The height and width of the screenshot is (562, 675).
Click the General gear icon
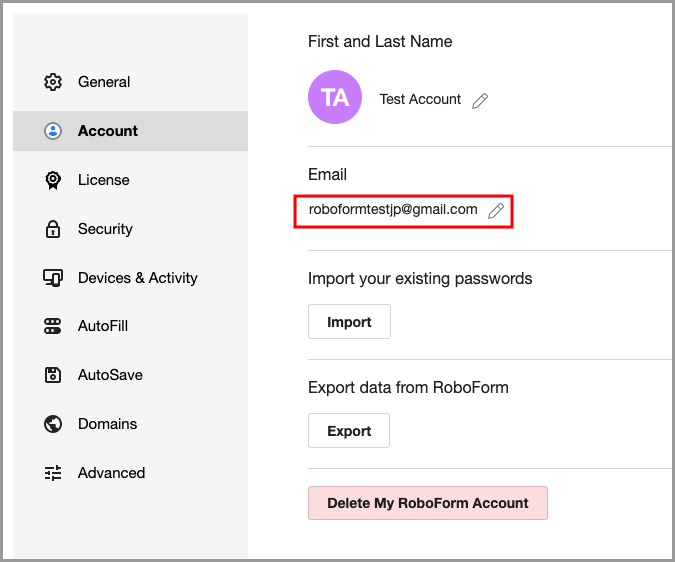pyautogui.click(x=53, y=82)
